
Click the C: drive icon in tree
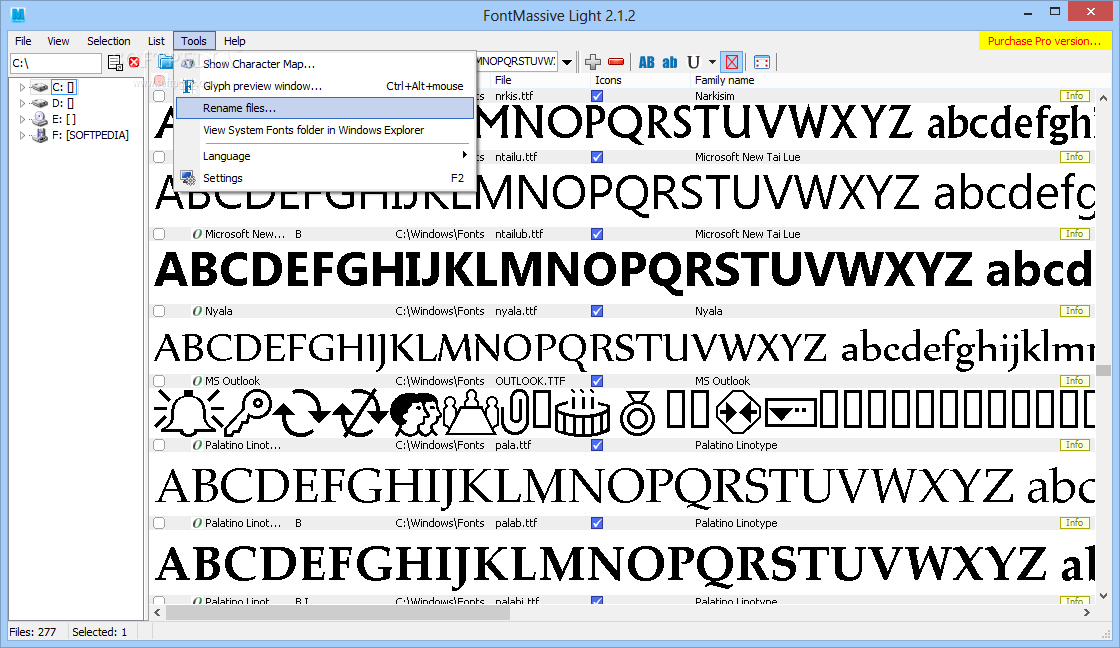[x=39, y=87]
